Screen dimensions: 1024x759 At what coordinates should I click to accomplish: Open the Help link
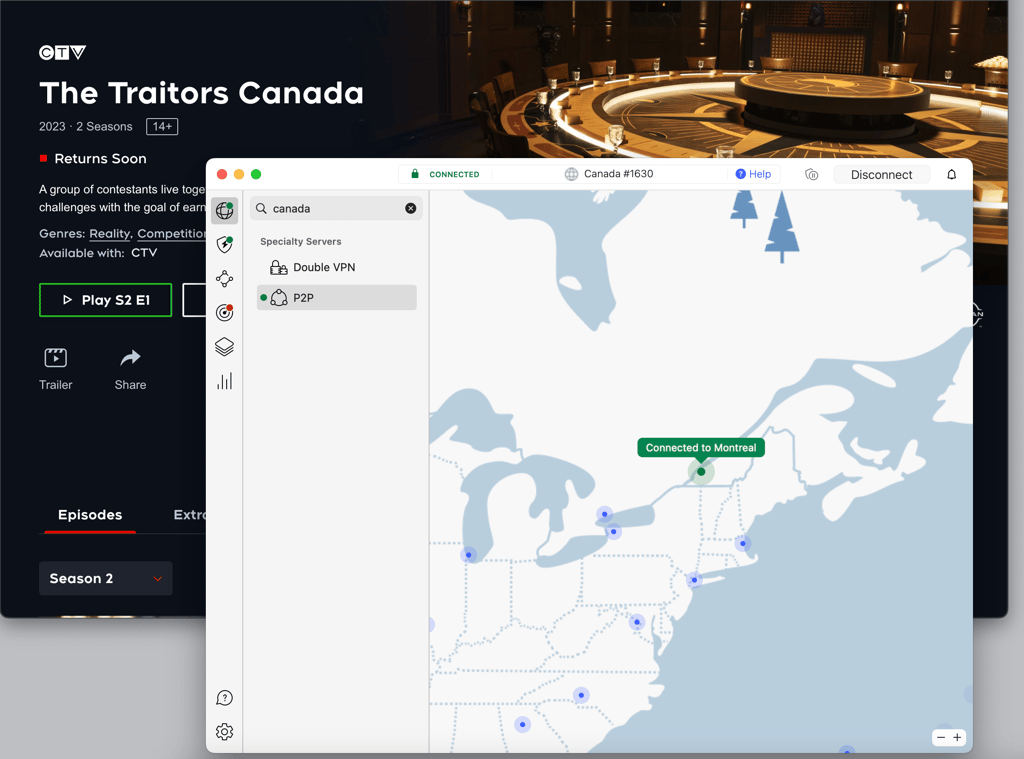coord(754,174)
